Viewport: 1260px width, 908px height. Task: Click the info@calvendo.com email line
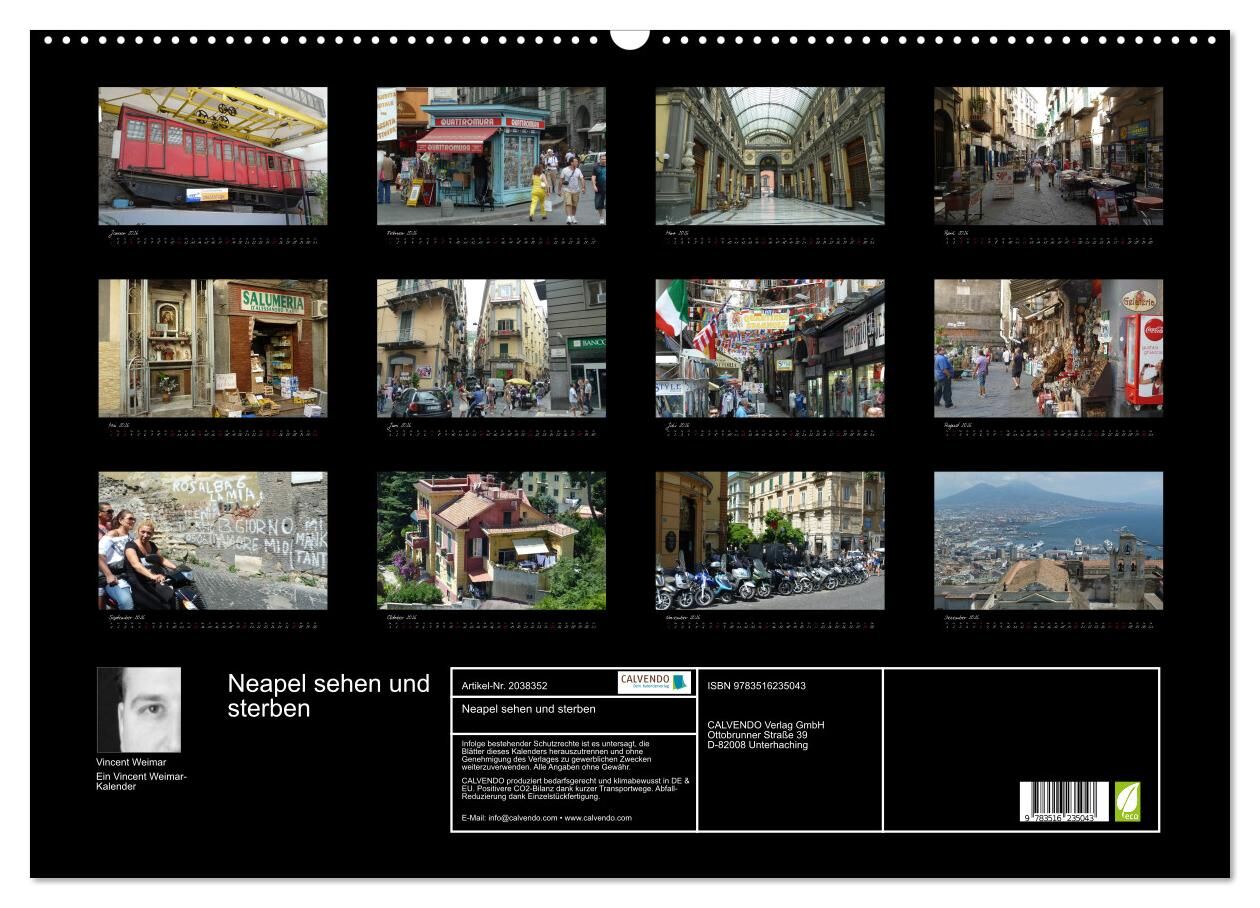[x=546, y=818]
